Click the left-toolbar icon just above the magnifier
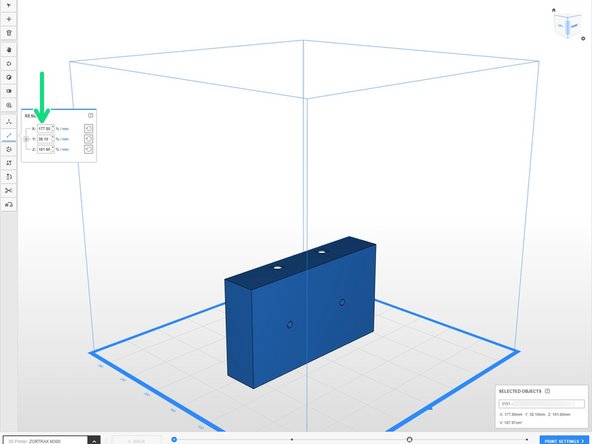 click(x=9, y=91)
